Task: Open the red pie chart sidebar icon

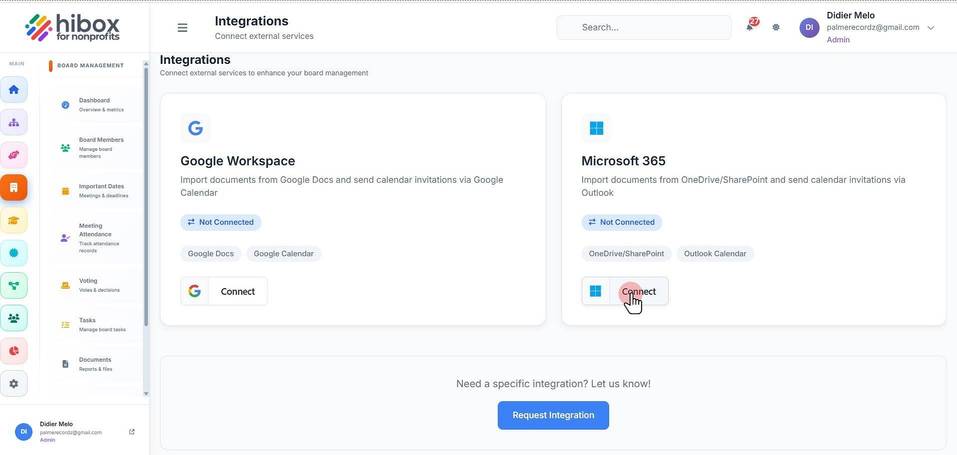Action: coord(13,351)
